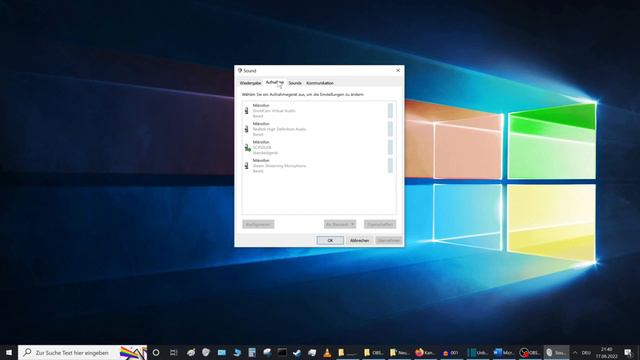Open the Als Standard dropdown button

340,224
